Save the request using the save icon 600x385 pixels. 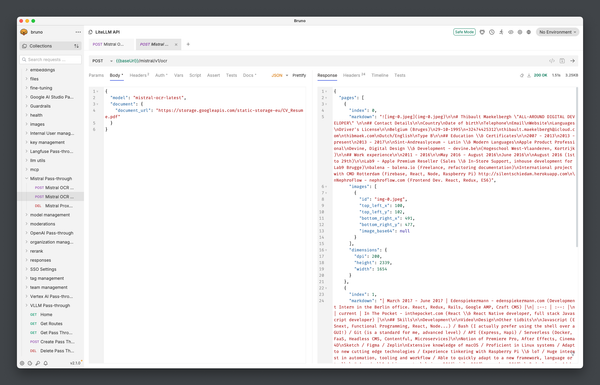coord(562,61)
